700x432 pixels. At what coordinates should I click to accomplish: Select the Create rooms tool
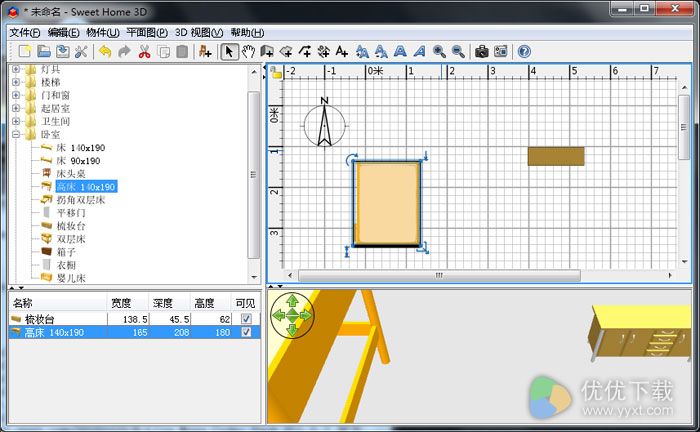point(286,52)
